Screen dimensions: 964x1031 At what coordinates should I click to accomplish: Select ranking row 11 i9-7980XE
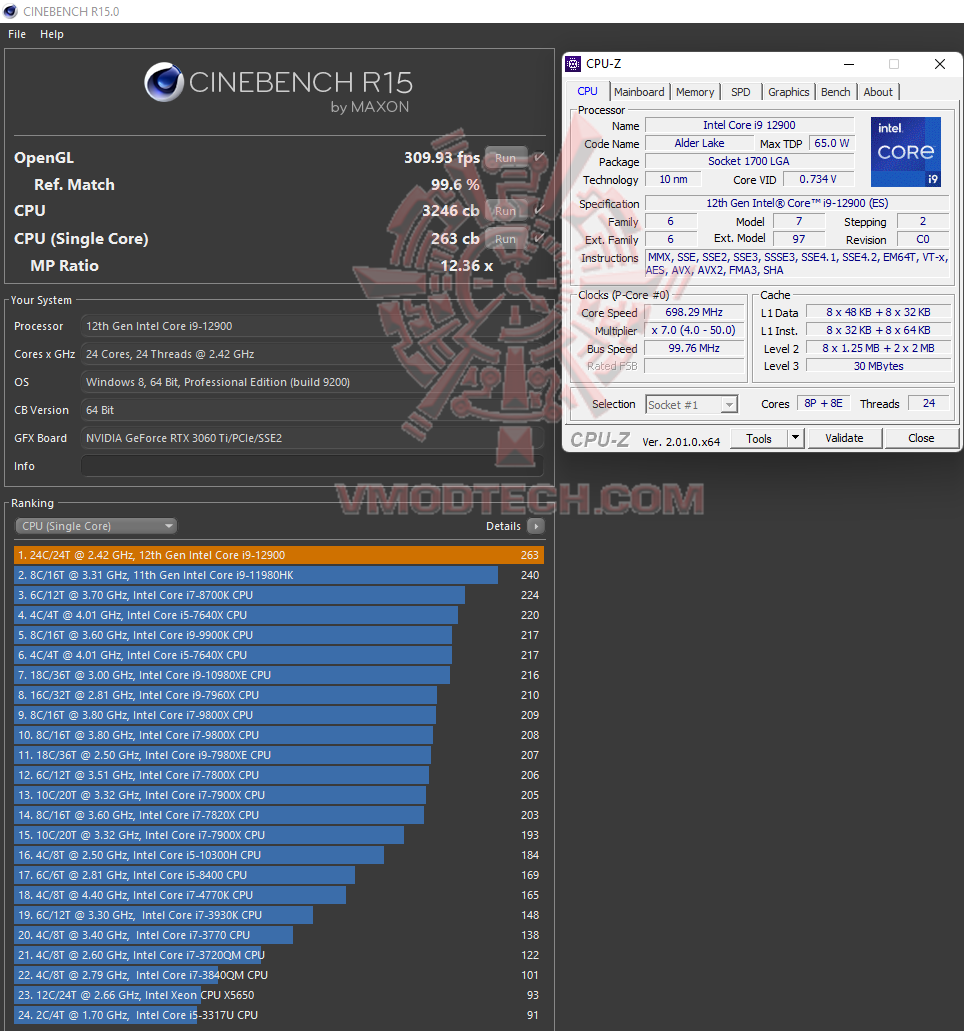tap(279, 755)
